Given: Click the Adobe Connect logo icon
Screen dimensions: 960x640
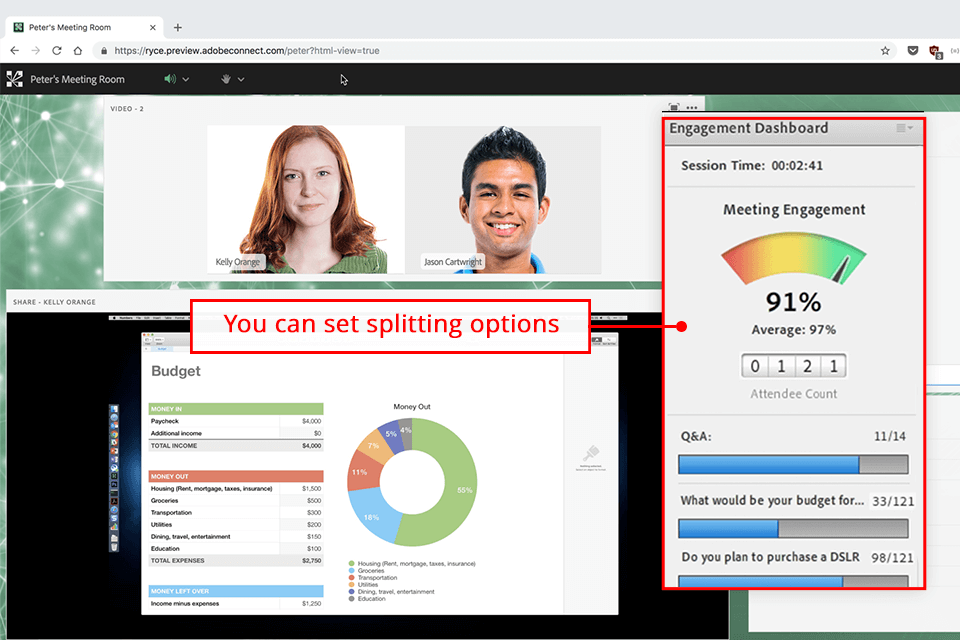Looking at the screenshot, I should click(x=14, y=79).
